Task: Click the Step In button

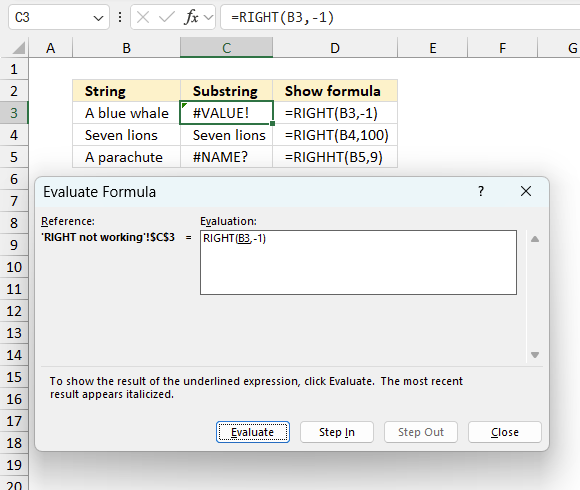Action: [337, 432]
